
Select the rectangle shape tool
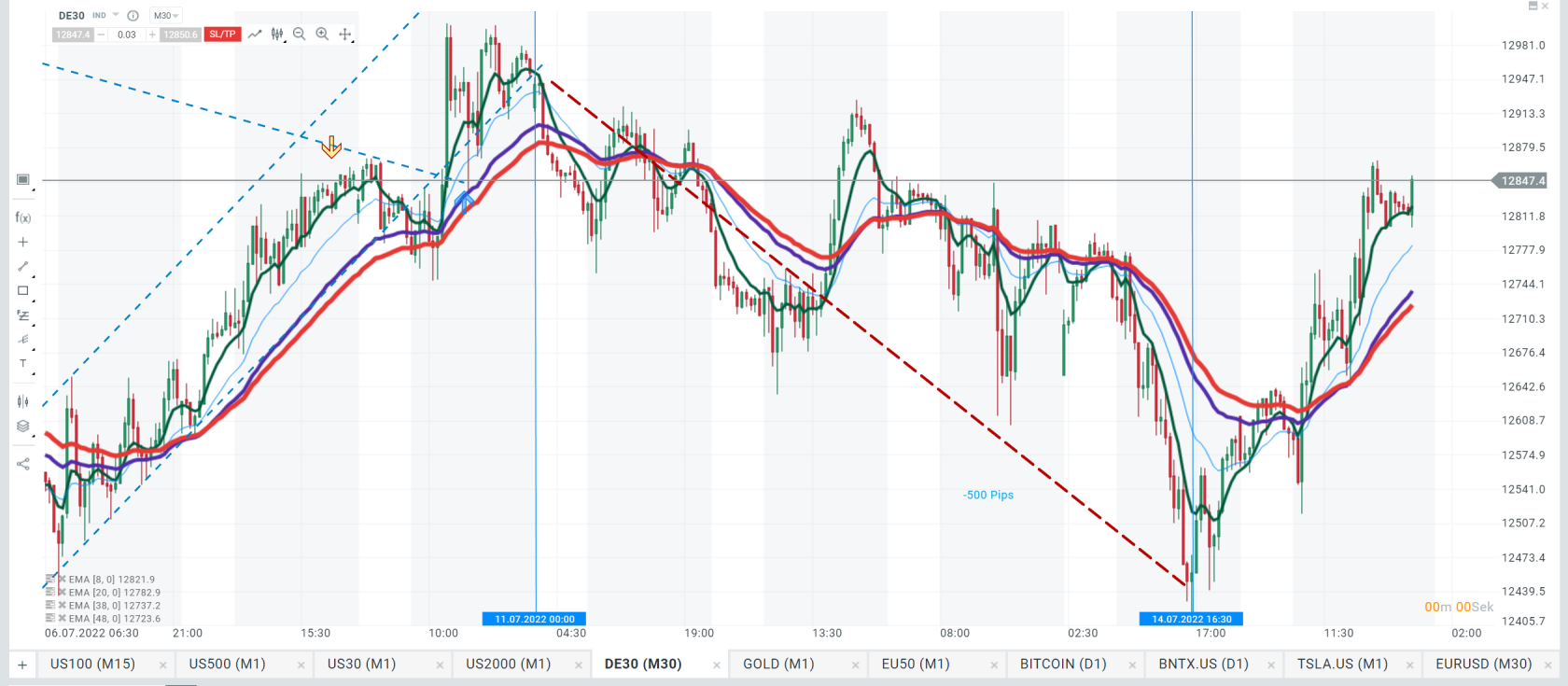click(23, 291)
